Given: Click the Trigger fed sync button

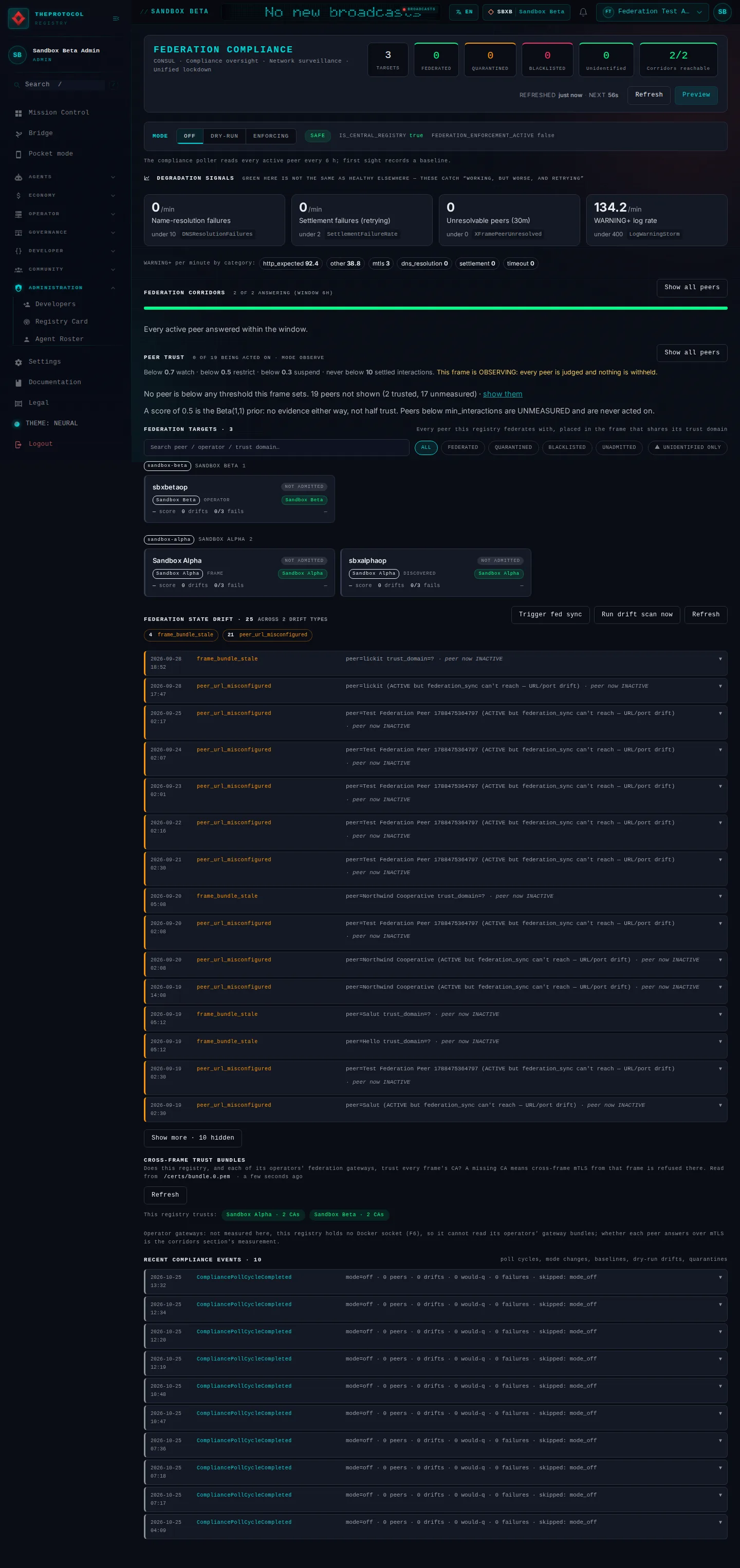Looking at the screenshot, I should pyautogui.click(x=550, y=615).
